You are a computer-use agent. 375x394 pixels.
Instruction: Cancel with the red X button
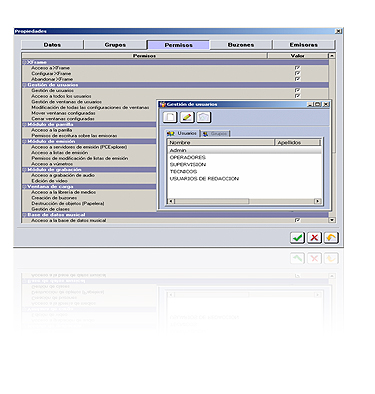(314, 238)
